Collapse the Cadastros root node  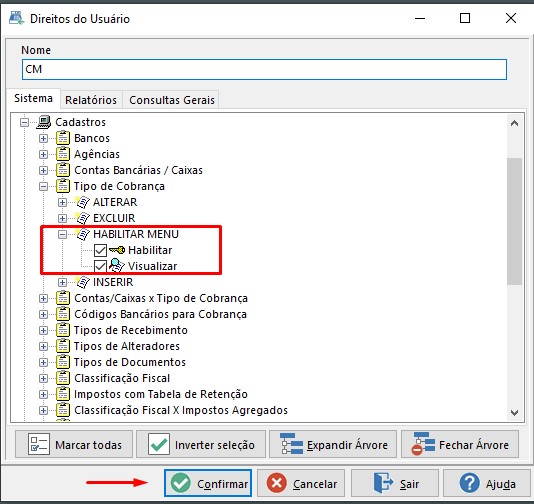click(x=25, y=122)
